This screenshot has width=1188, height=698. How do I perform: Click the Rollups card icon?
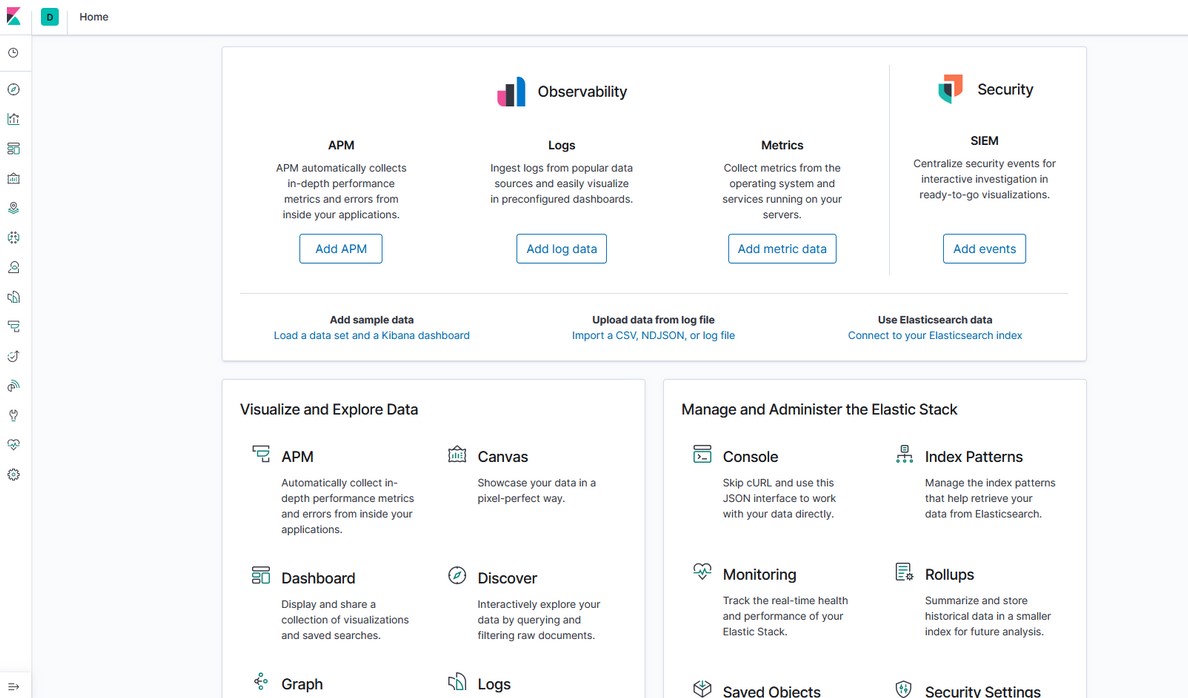click(904, 571)
